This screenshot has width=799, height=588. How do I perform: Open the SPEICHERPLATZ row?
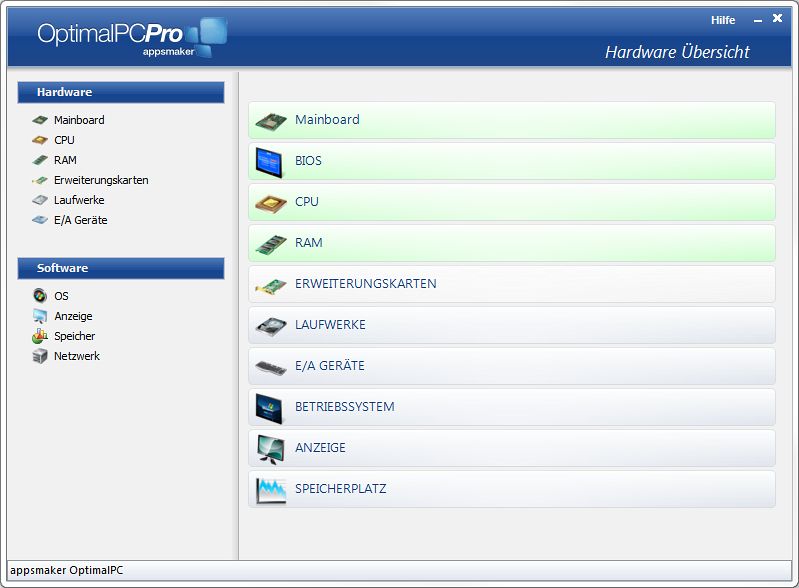tap(512, 489)
